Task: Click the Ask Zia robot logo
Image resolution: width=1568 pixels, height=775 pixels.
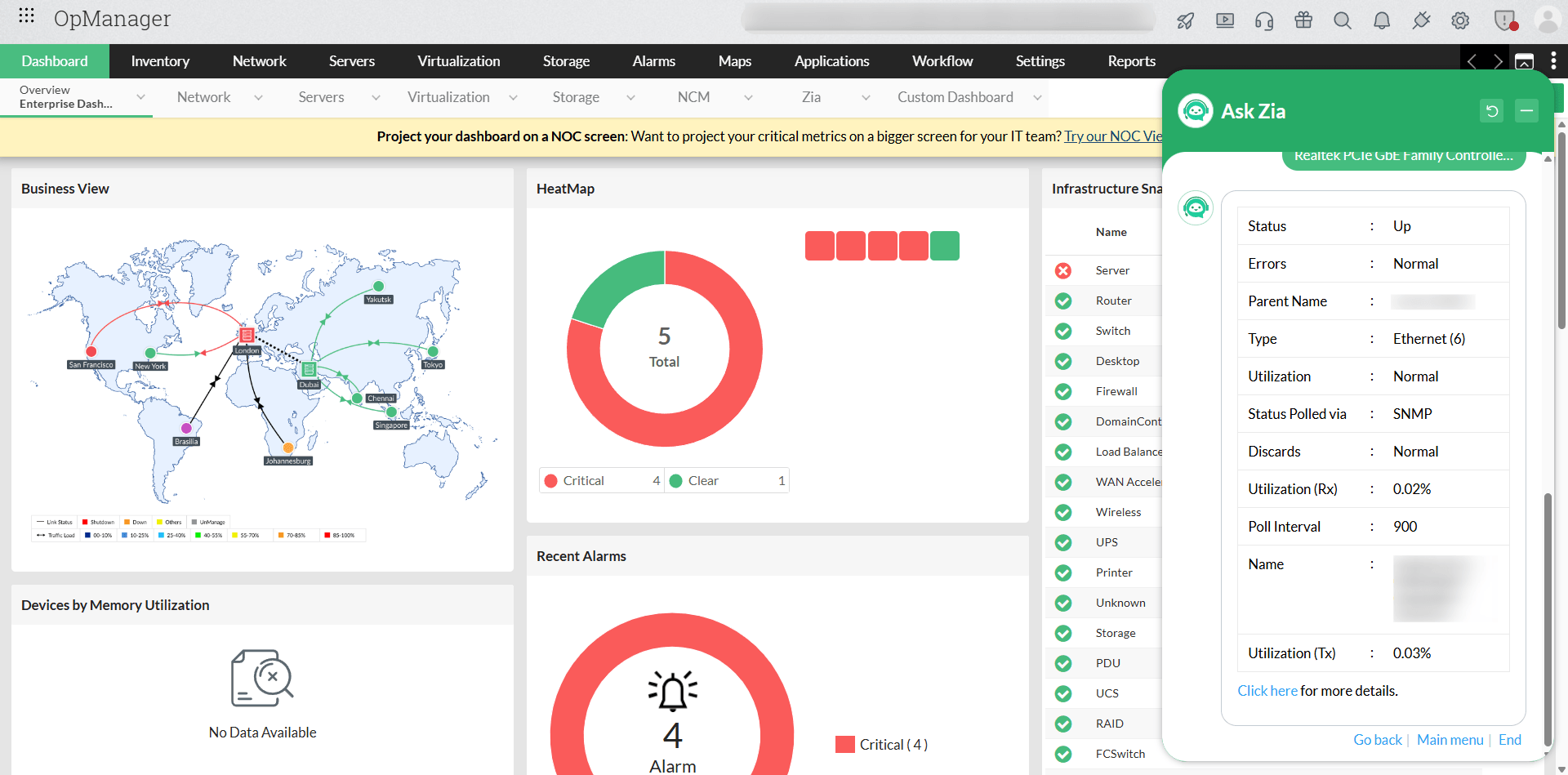Action: click(x=1196, y=110)
